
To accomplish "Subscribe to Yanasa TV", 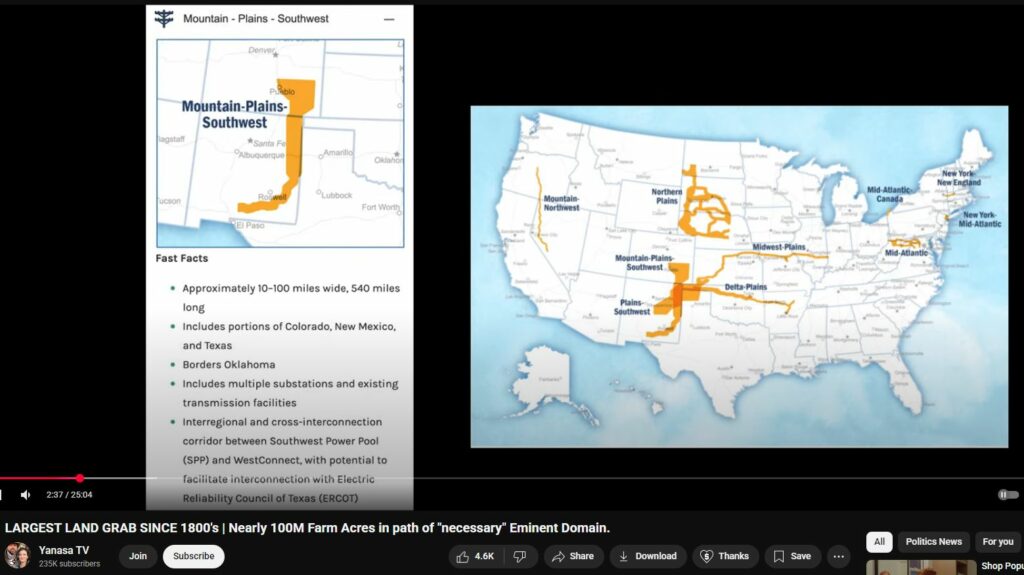I will point(193,556).
